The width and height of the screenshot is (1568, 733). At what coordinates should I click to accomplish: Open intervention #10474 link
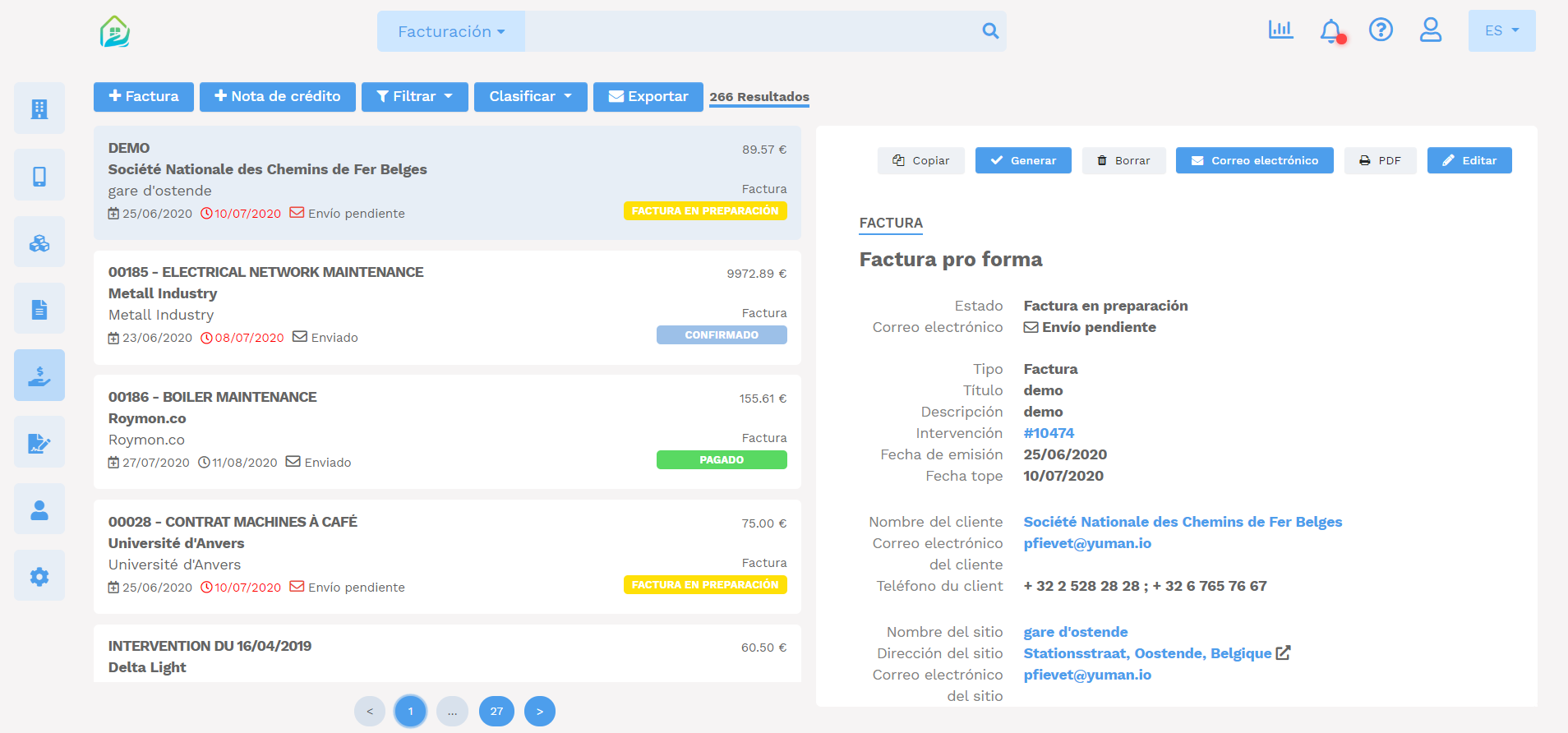tap(1049, 433)
